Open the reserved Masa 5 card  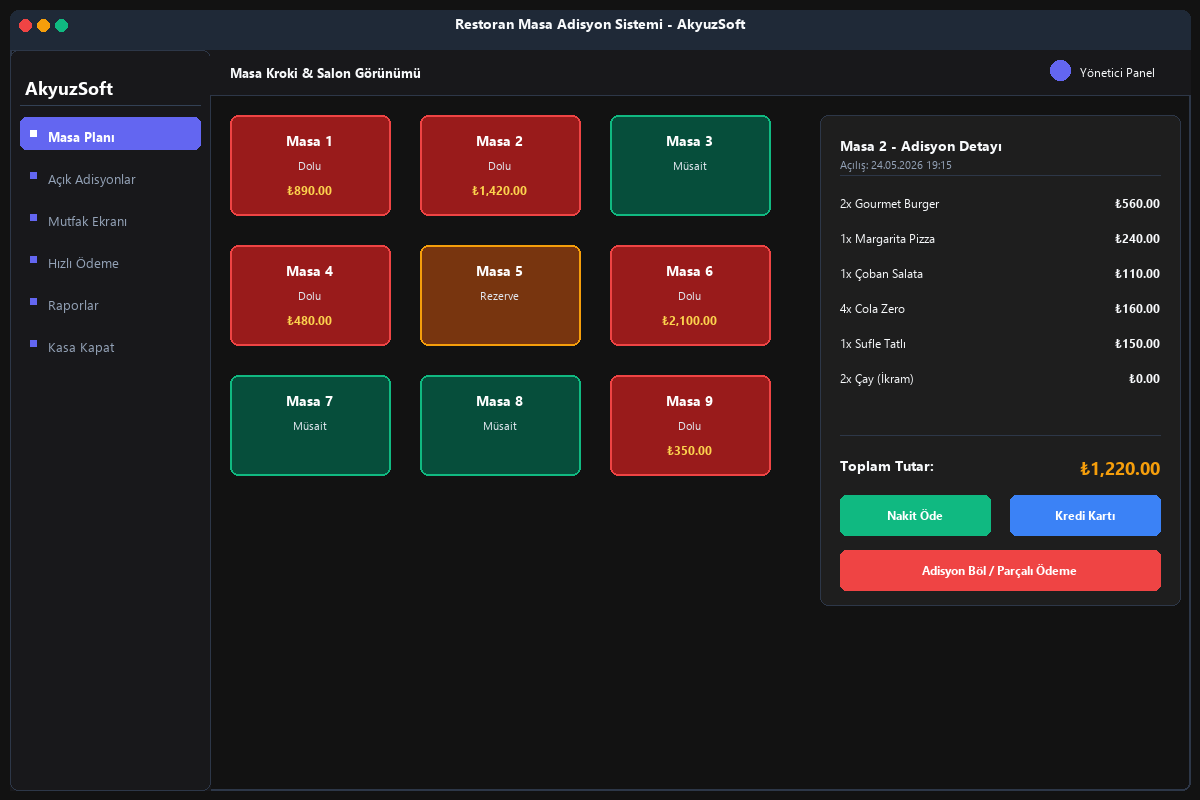pos(500,296)
